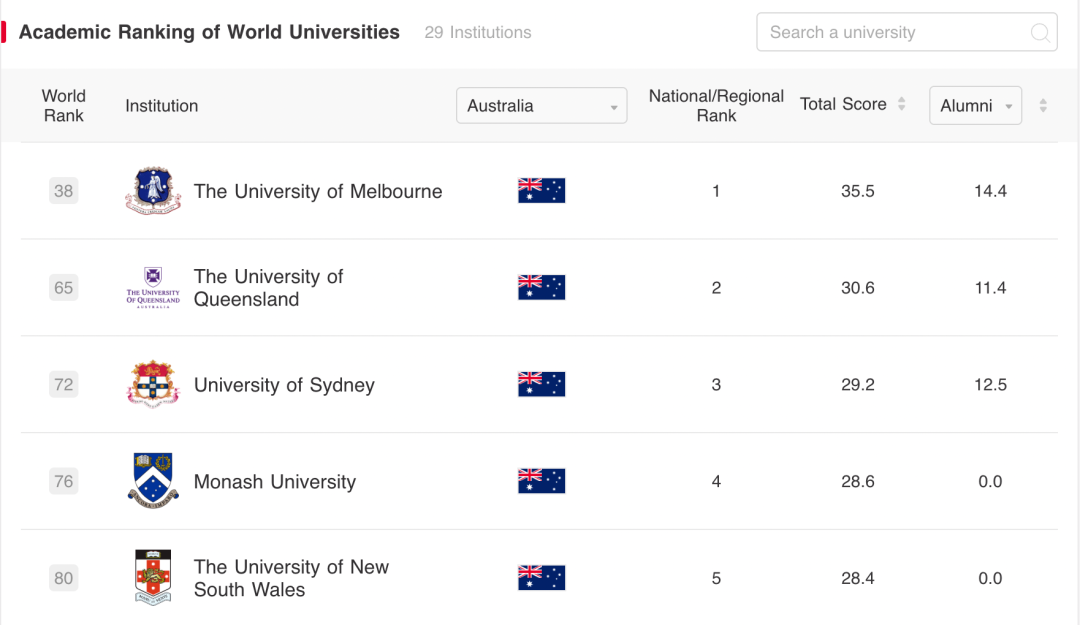The width and height of the screenshot is (1080, 625).
Task: Click the Australian flag in Melbourne row
Action: [x=541, y=191]
